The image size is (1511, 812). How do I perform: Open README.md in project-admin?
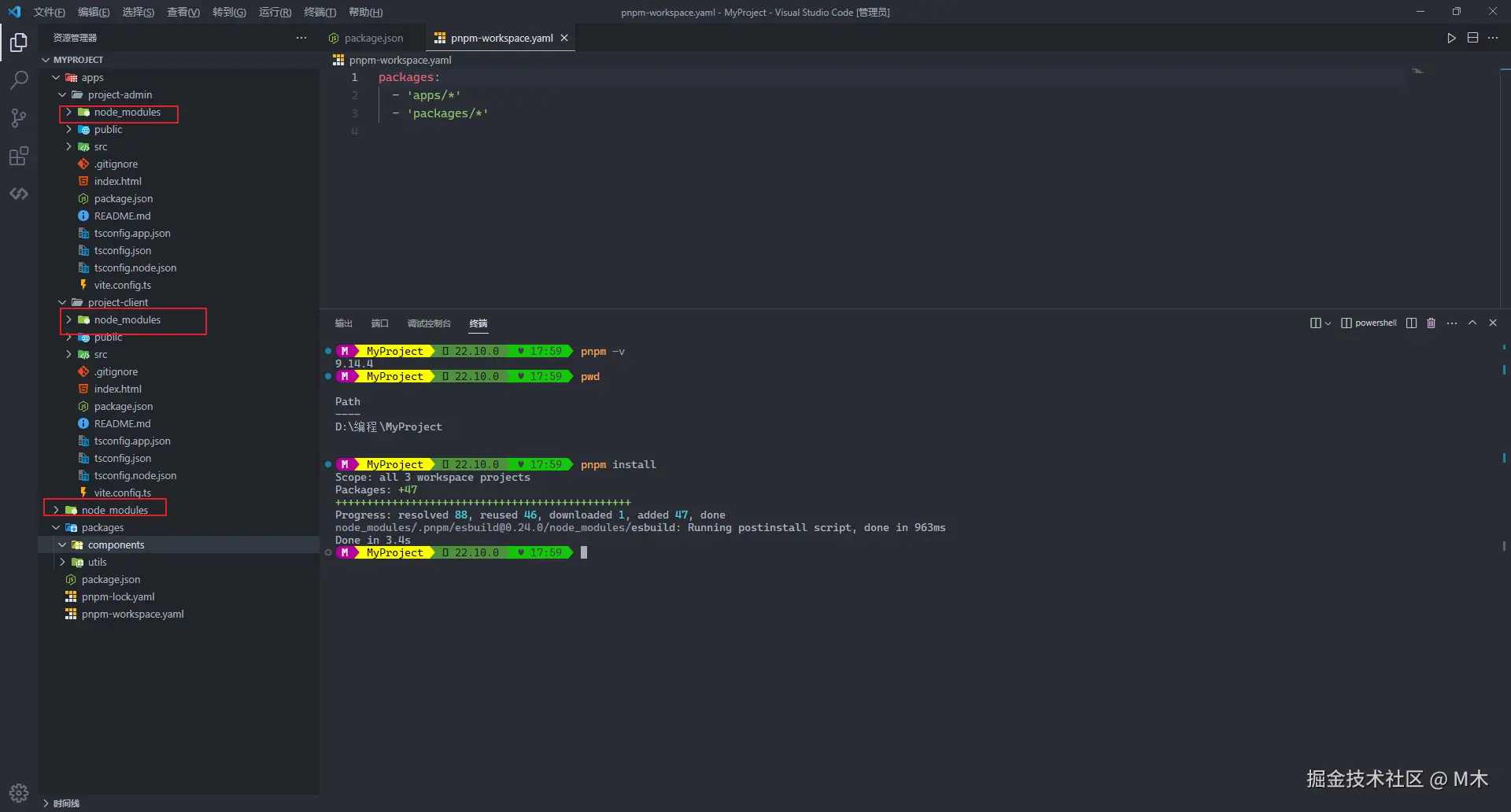pos(122,216)
